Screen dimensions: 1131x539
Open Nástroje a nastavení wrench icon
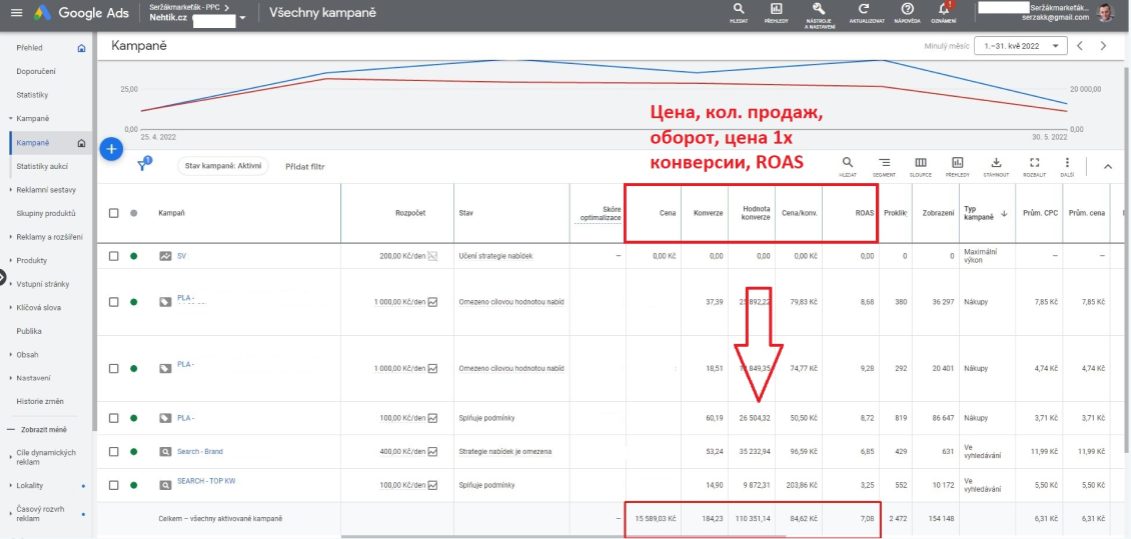(818, 10)
